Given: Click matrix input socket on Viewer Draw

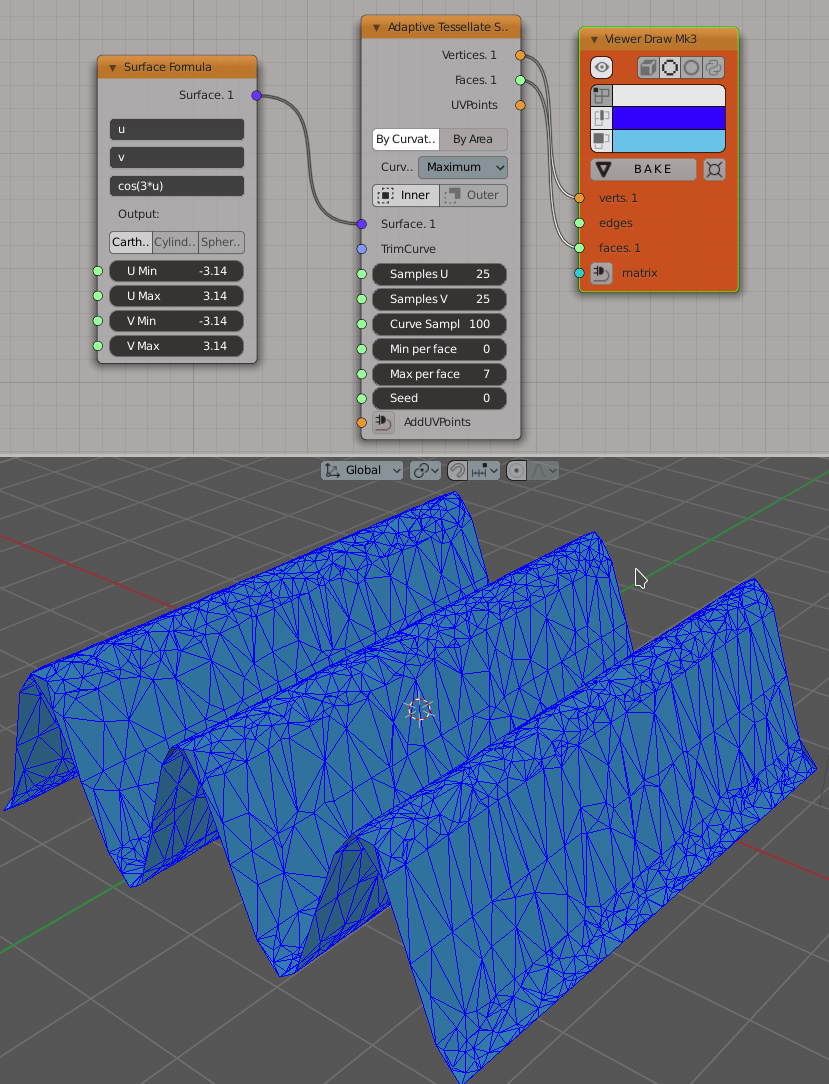Looking at the screenshot, I should pyautogui.click(x=579, y=273).
